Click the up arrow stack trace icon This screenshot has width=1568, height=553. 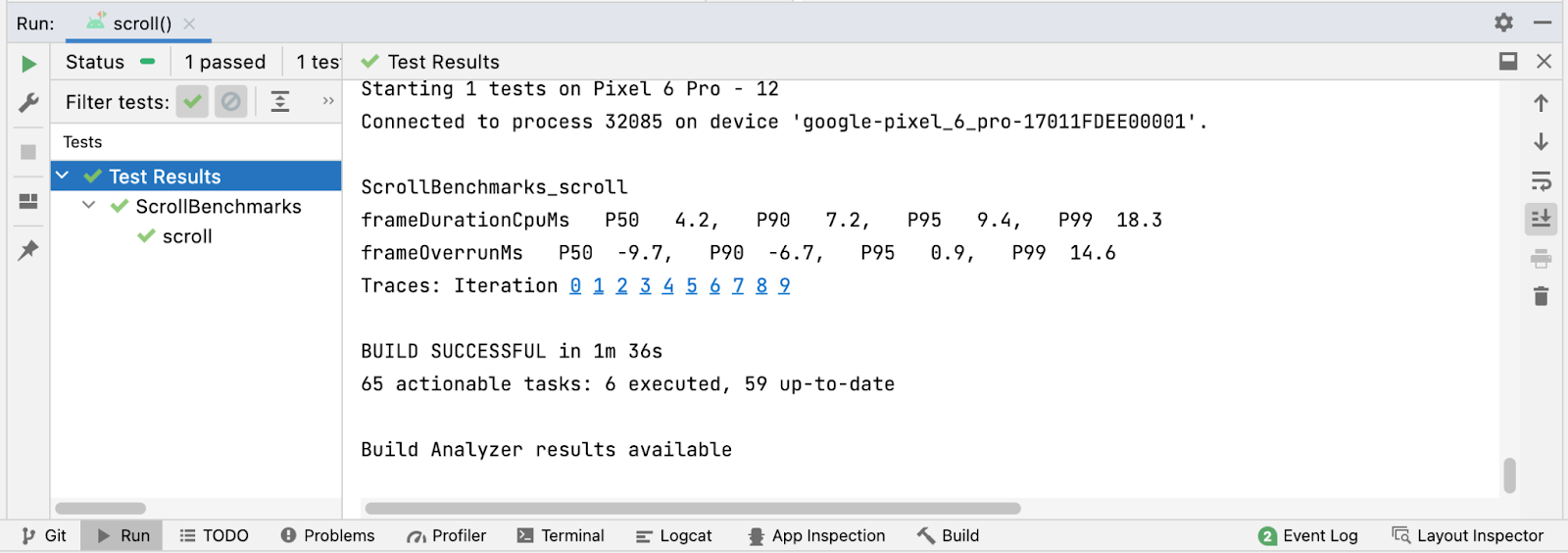coord(1541,103)
